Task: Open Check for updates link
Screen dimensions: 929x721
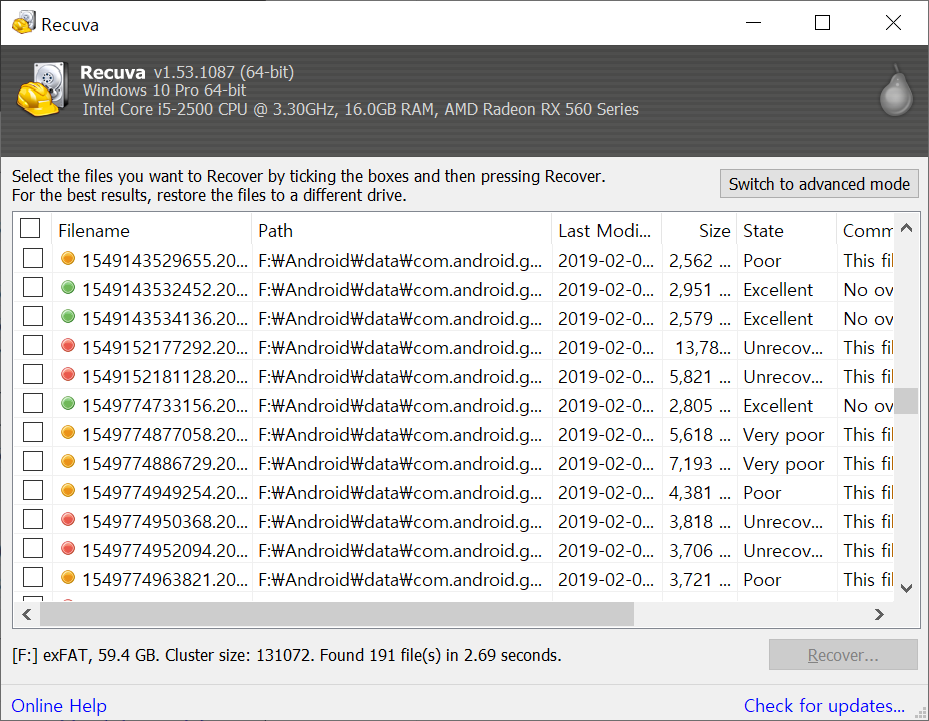Action: tap(824, 706)
